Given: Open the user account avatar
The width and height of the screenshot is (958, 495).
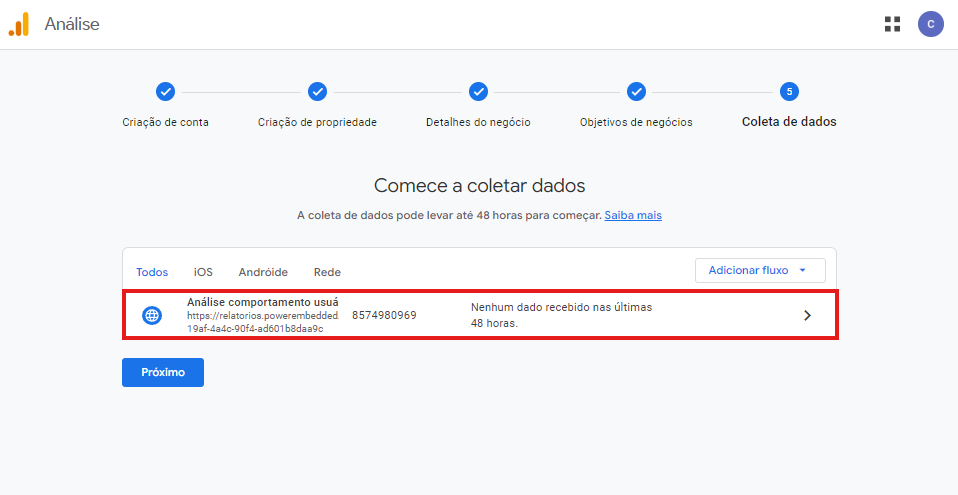Looking at the screenshot, I should tap(930, 24).
